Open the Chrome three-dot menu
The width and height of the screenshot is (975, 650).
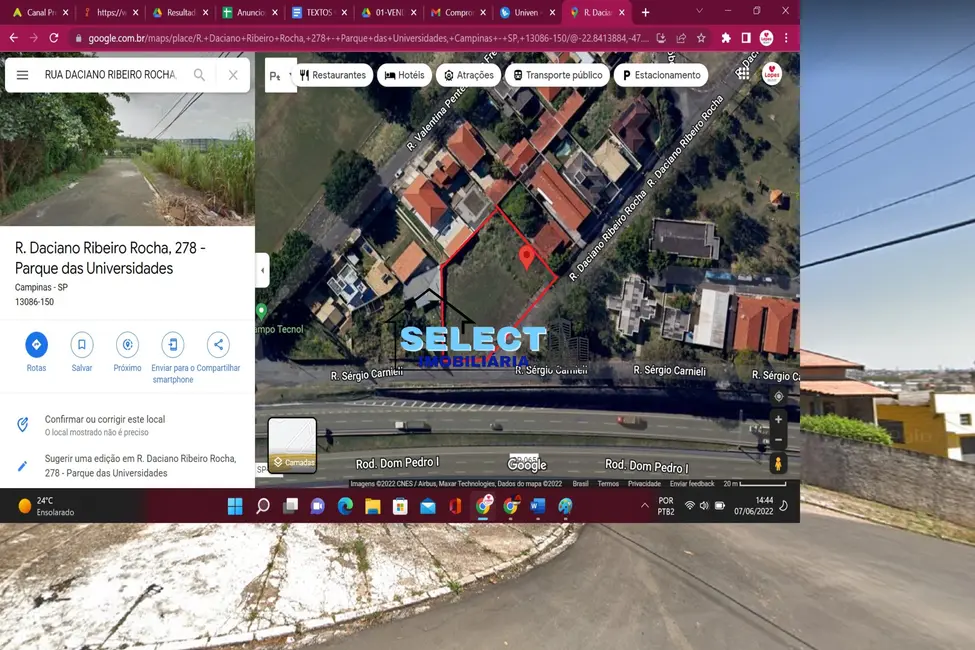tap(786, 38)
